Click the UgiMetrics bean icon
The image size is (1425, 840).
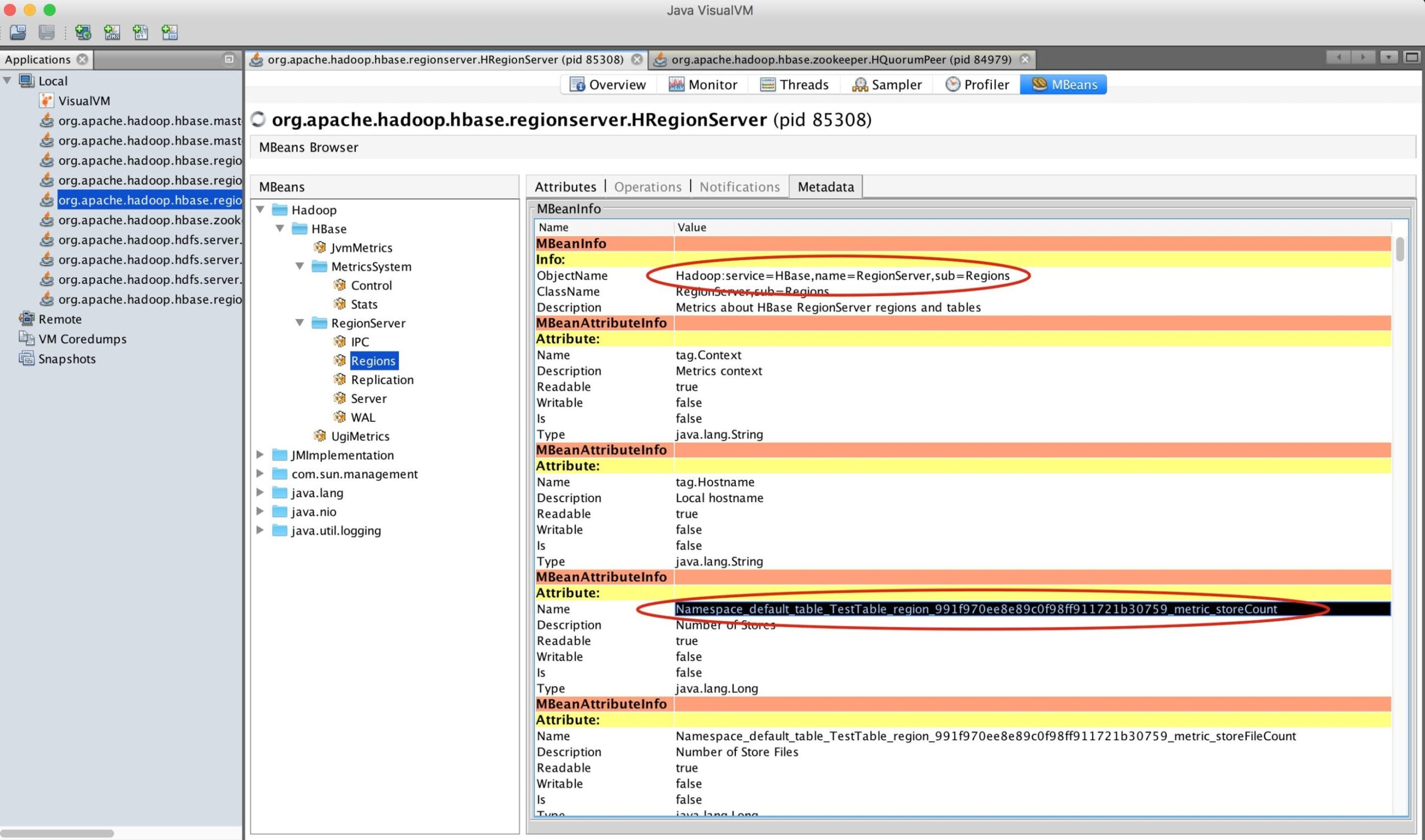pyautogui.click(x=320, y=436)
